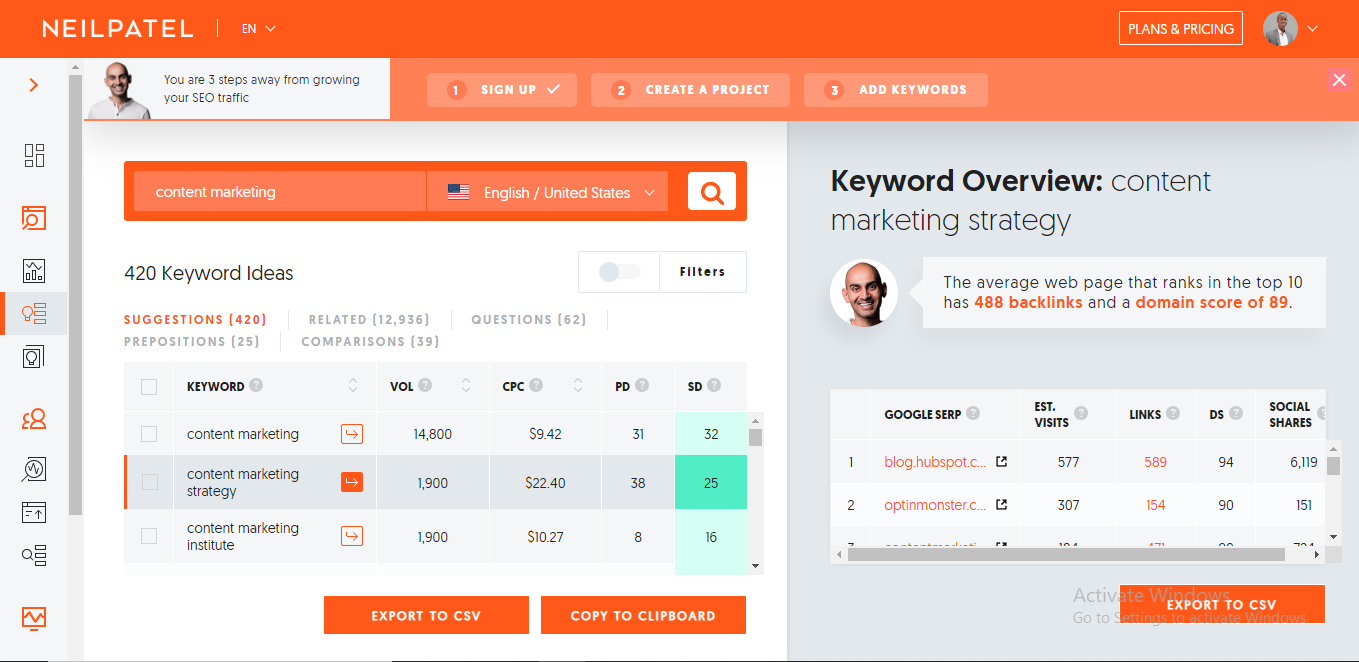Screen dimensions: 1359x662
Task: Open the site audit magnifier icon
Action: (34, 218)
